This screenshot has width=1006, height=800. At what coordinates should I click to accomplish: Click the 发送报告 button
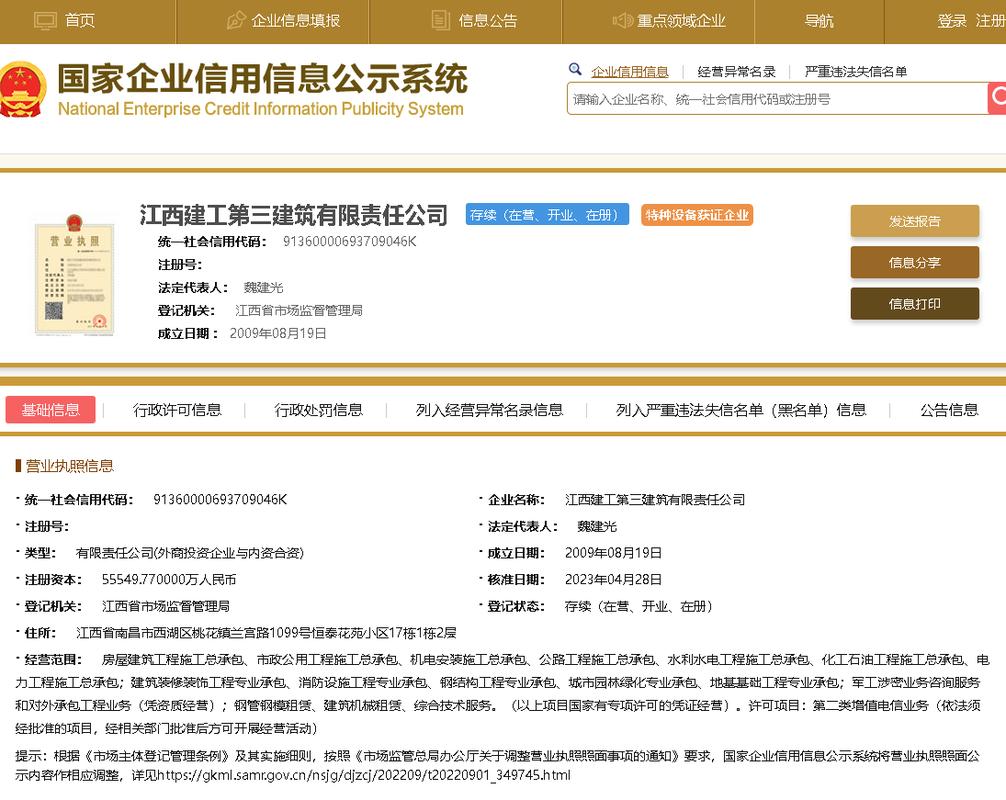(913, 221)
